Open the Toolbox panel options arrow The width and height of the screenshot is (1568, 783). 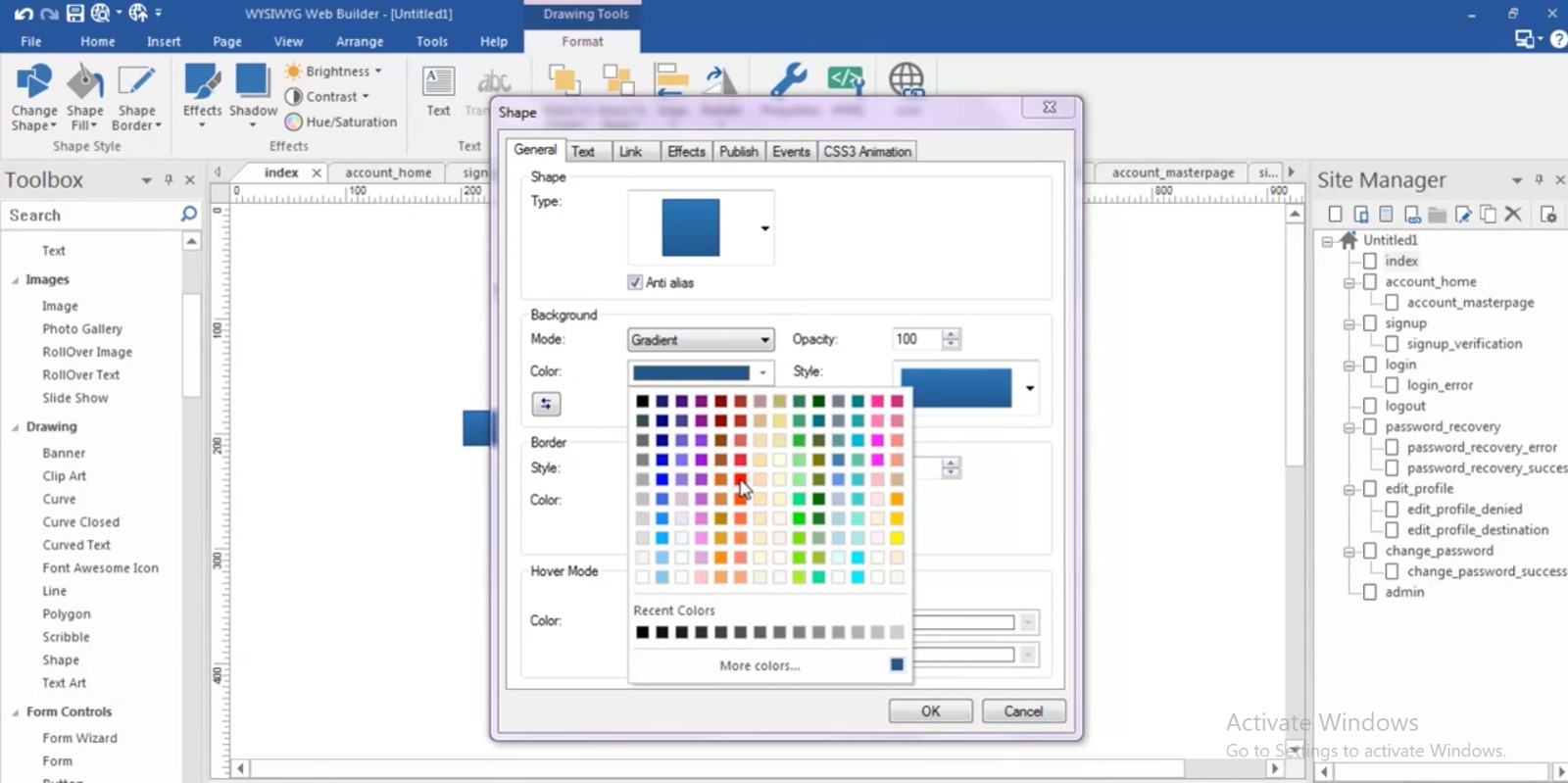[x=146, y=180]
